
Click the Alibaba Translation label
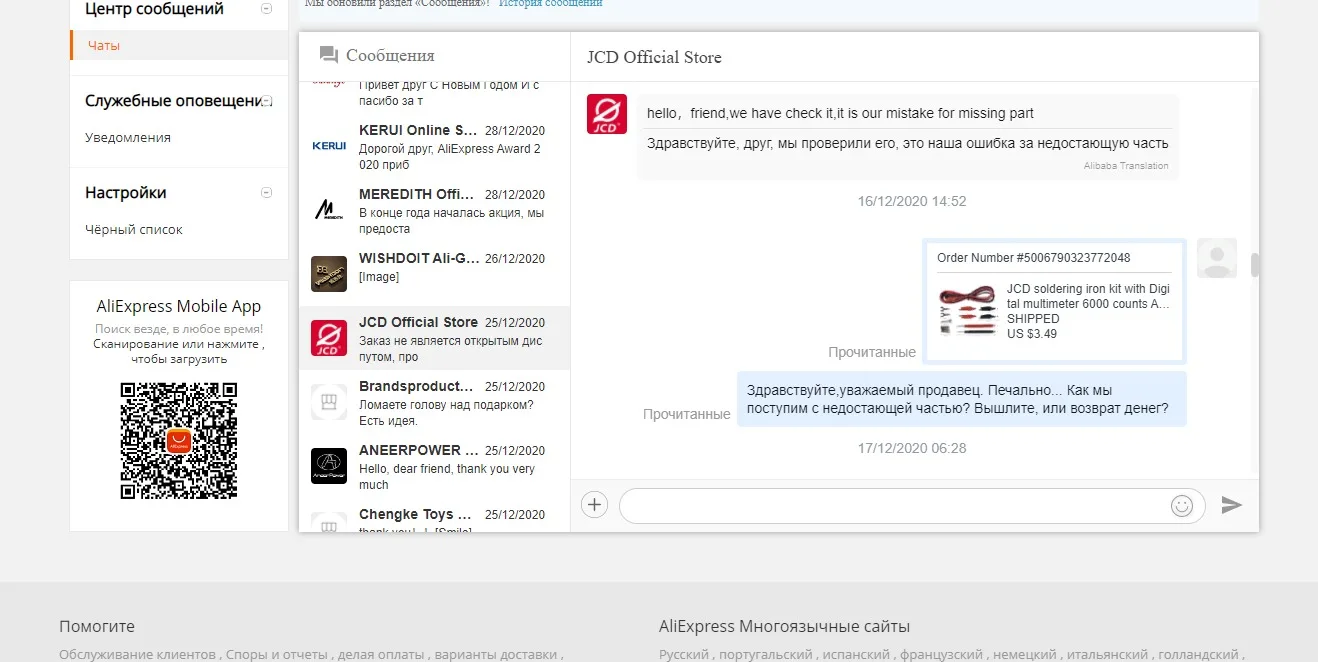pos(1126,166)
